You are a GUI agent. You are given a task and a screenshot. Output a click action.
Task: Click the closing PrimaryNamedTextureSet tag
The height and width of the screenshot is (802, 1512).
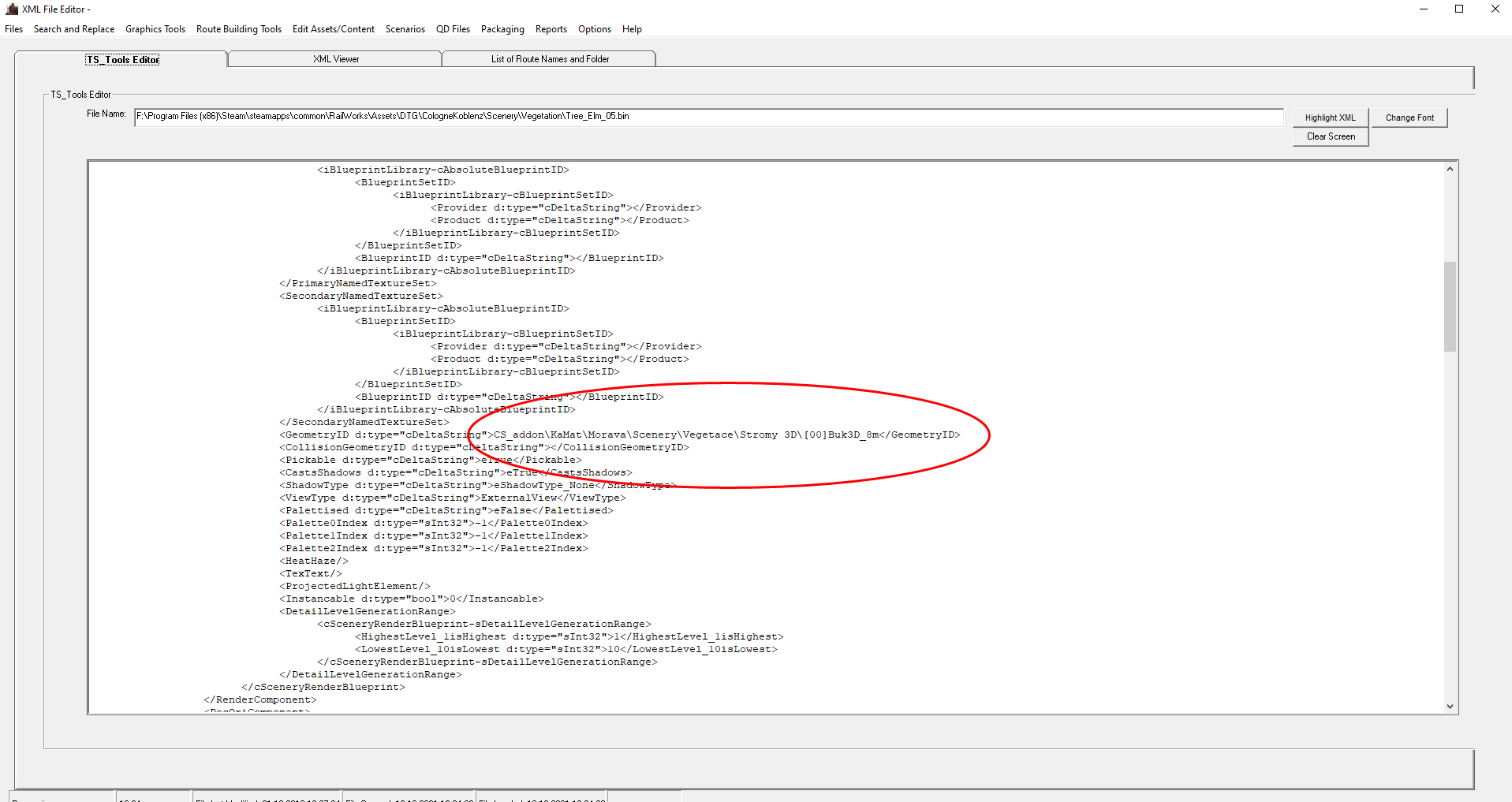pyautogui.click(x=358, y=283)
